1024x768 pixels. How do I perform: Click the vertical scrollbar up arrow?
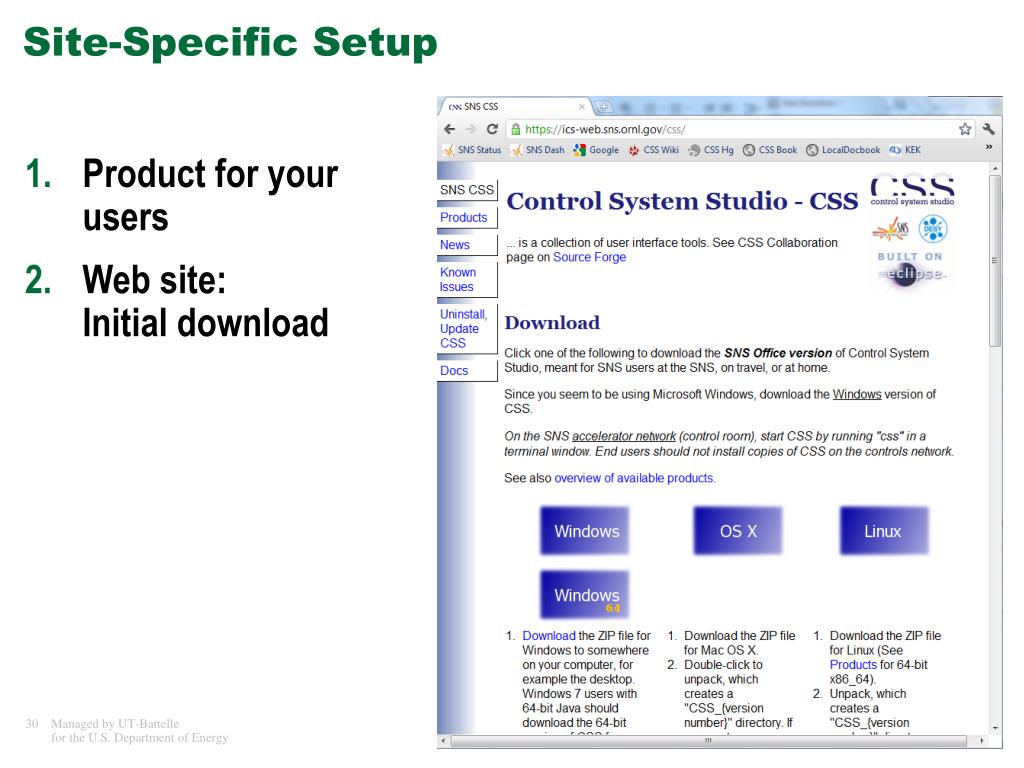(995, 168)
